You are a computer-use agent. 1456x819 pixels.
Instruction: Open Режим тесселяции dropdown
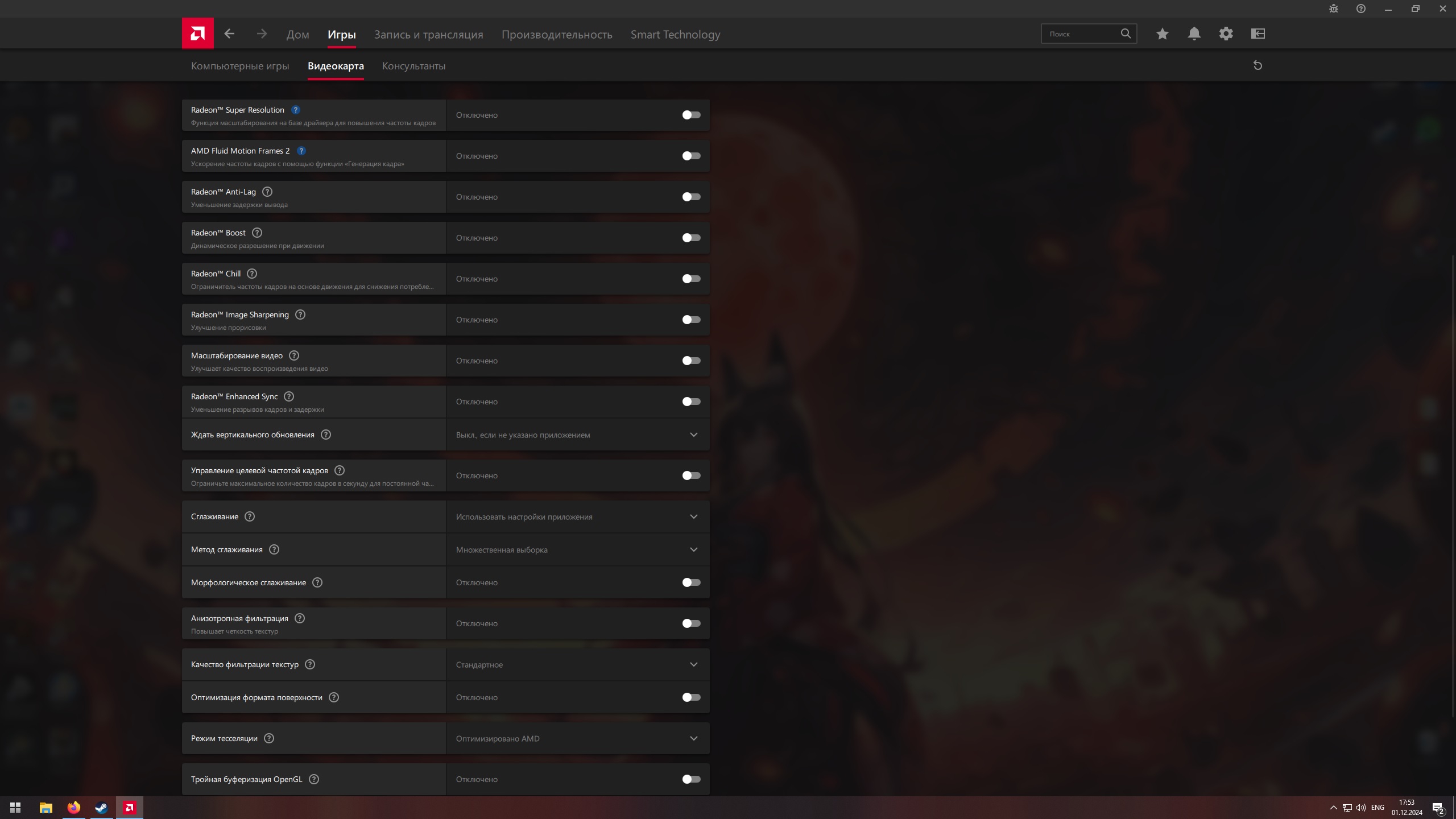coord(578,738)
